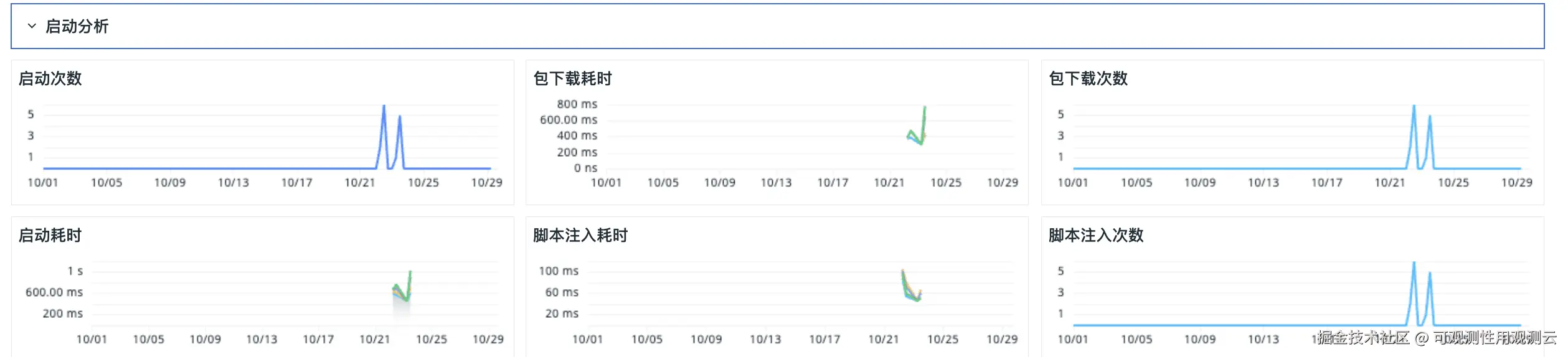Select the 包下载次数 panel title
Viewport: 1568px width, 357px height.
(x=1088, y=78)
